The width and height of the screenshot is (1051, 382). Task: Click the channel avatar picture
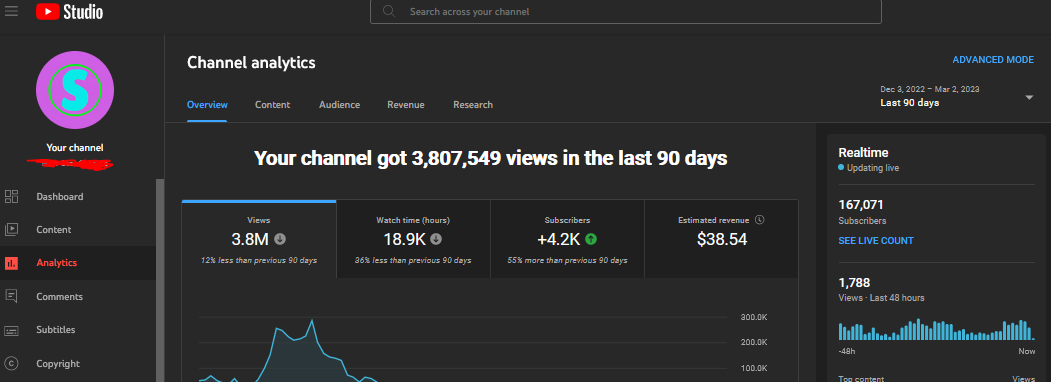pyautogui.click(x=74, y=90)
